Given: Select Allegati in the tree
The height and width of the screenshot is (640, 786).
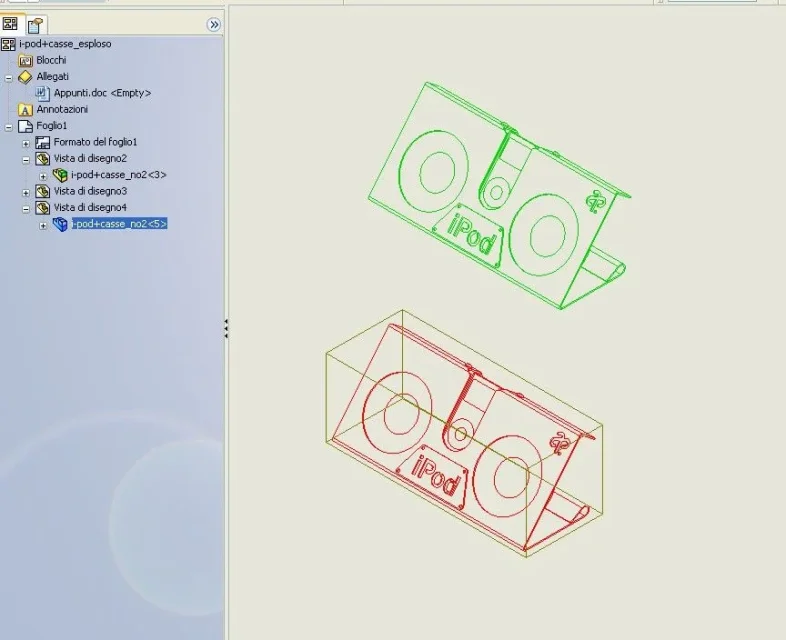Looking at the screenshot, I should tap(53, 77).
